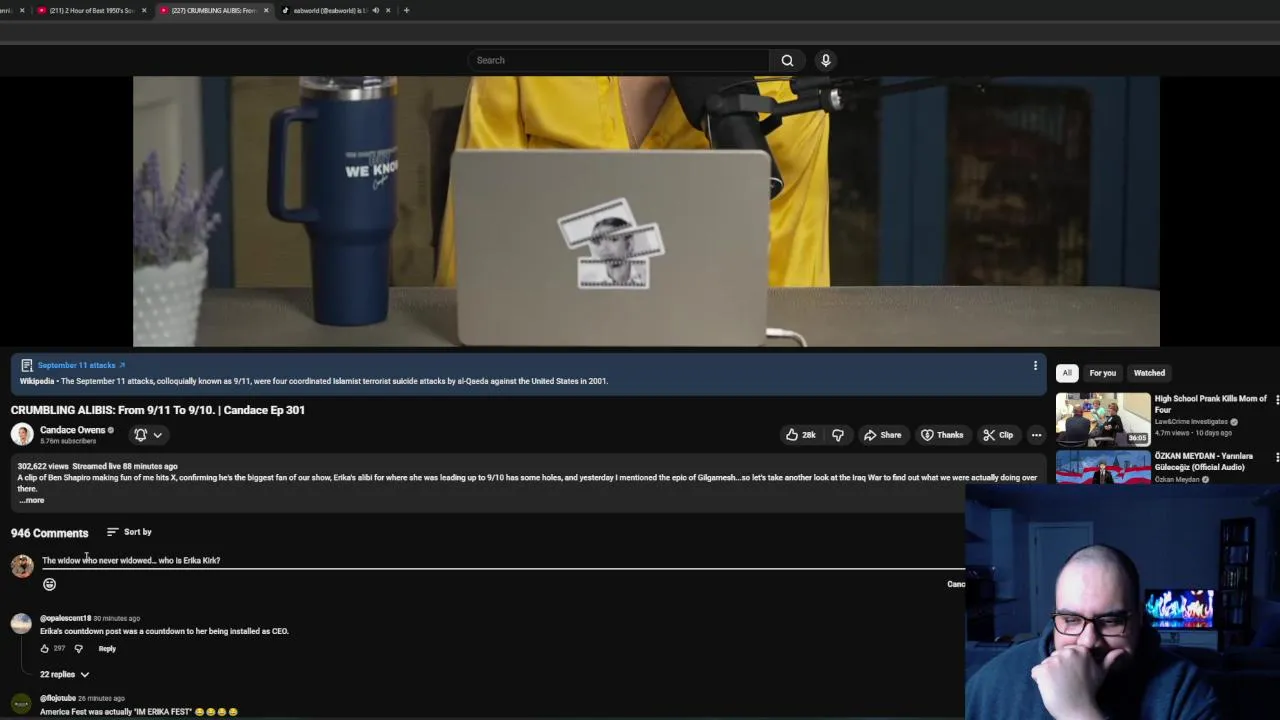
Task: Dislike @opalescent18's comment
Action: coord(79,649)
